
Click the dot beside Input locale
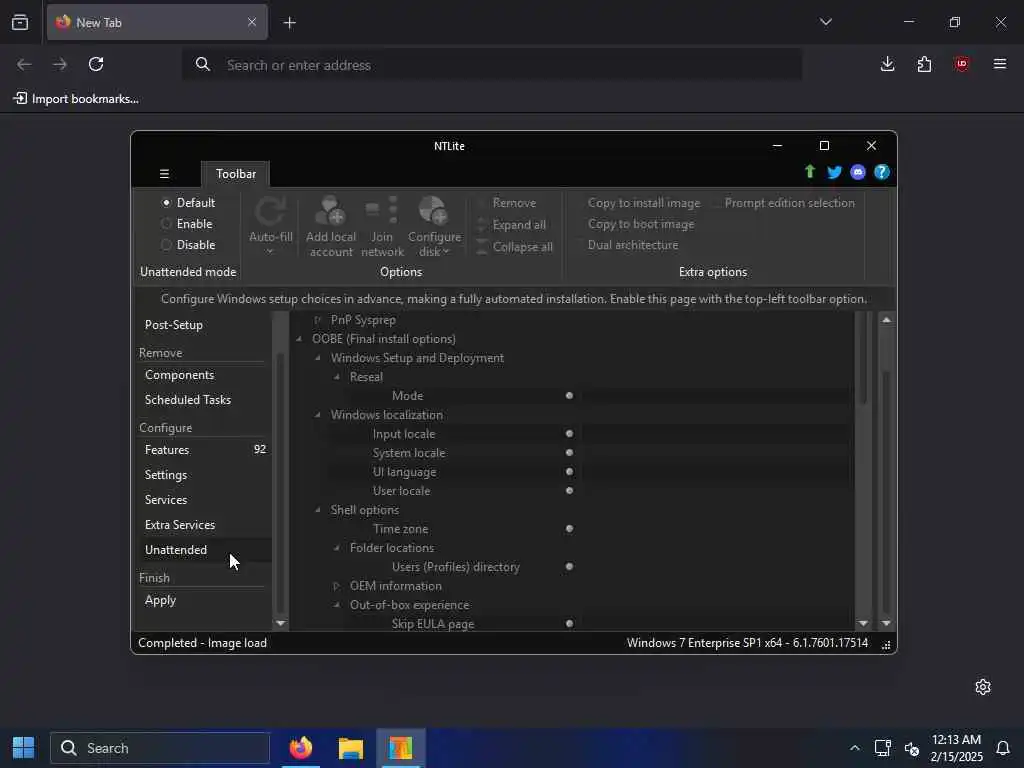point(569,434)
